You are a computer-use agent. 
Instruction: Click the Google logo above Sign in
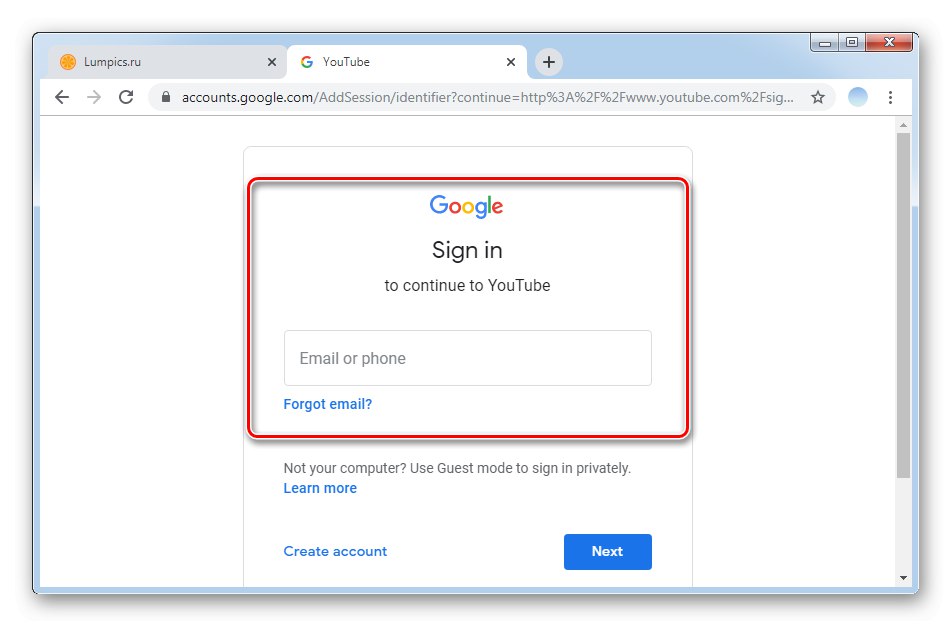(x=466, y=206)
